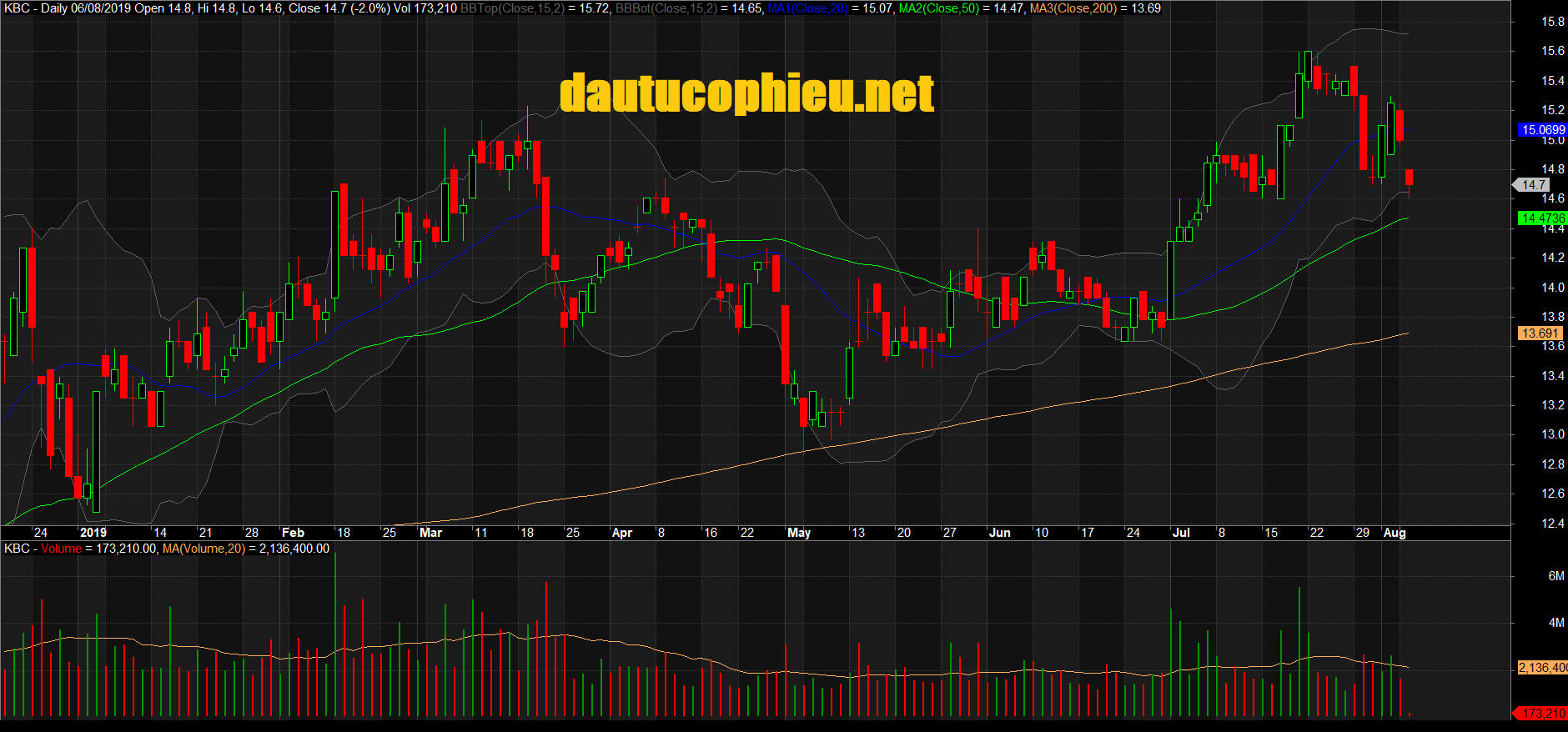Click the orange 13.691 price tag
Image resolution: width=1568 pixels, height=732 pixels.
[1540, 333]
